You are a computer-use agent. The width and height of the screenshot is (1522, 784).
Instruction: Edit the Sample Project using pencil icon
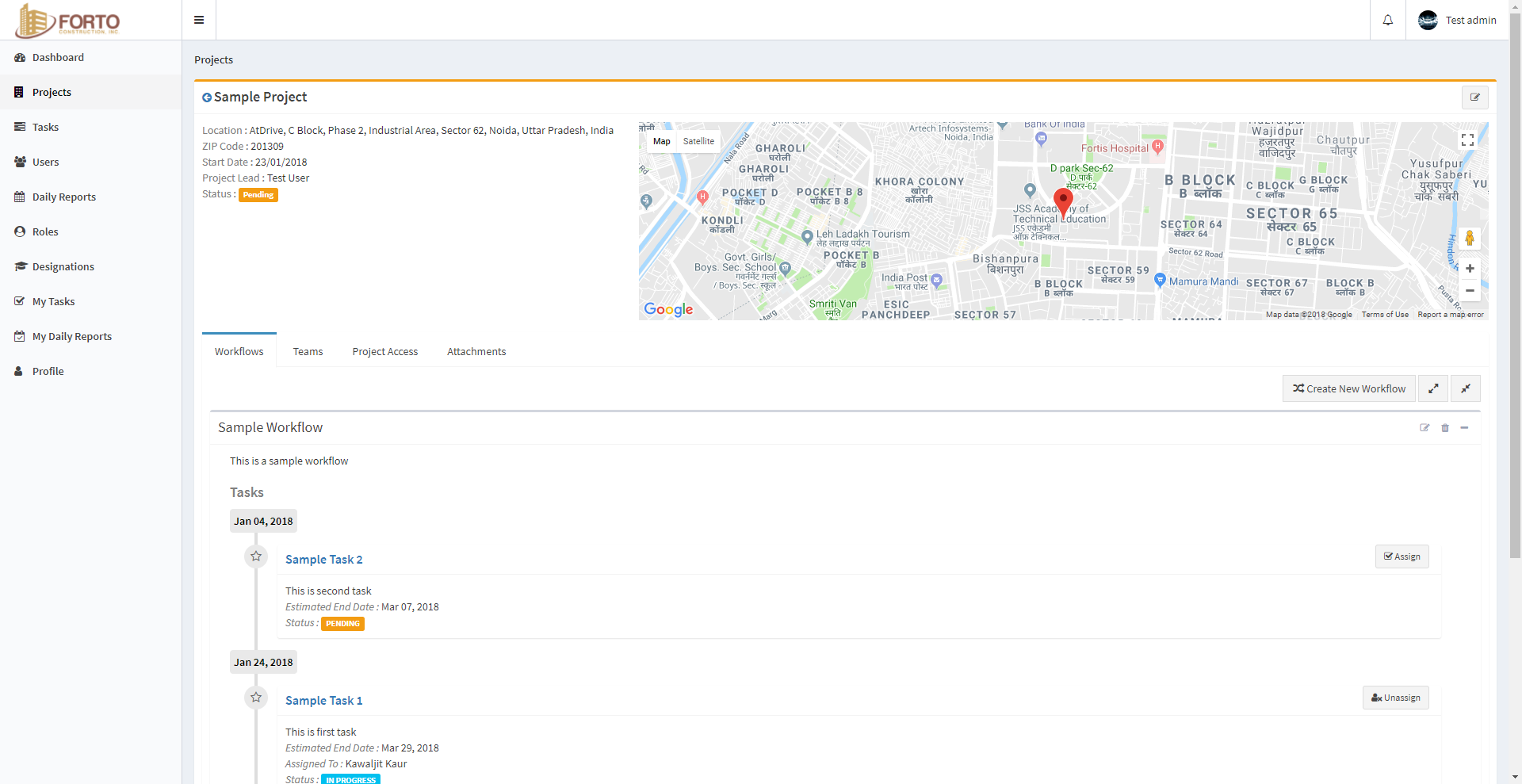(x=1474, y=97)
